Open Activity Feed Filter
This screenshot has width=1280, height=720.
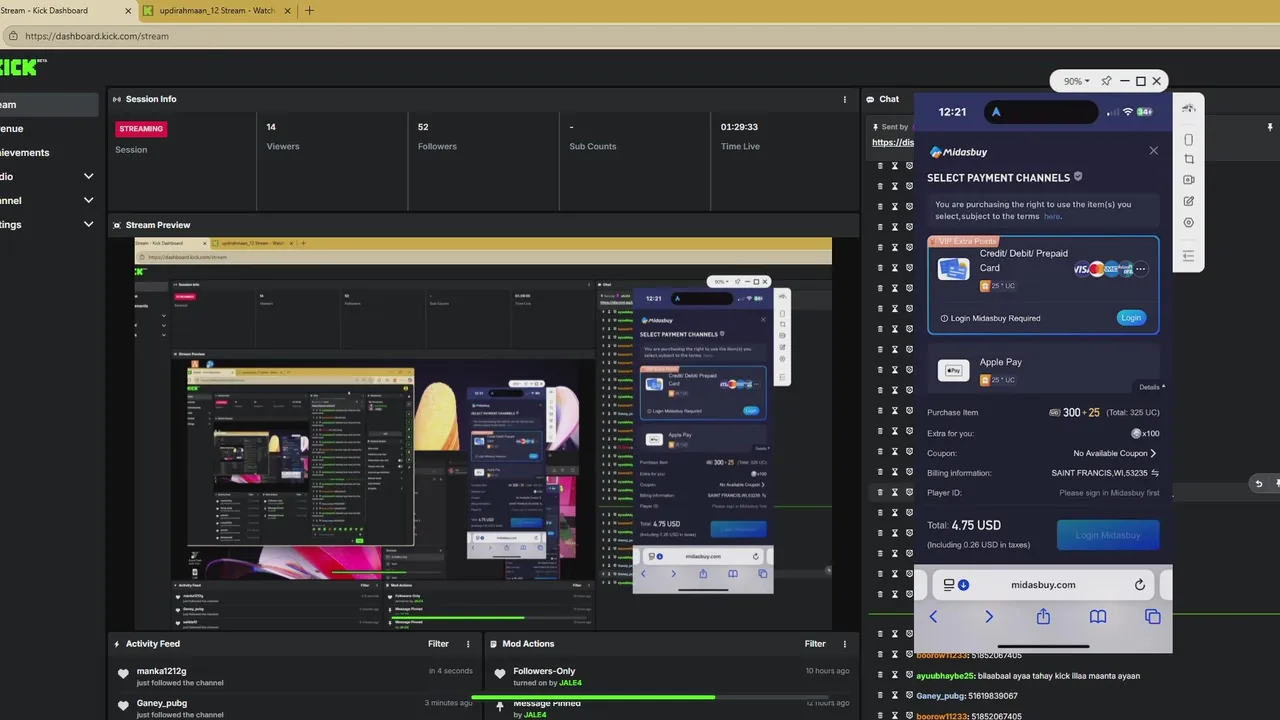[x=438, y=644]
